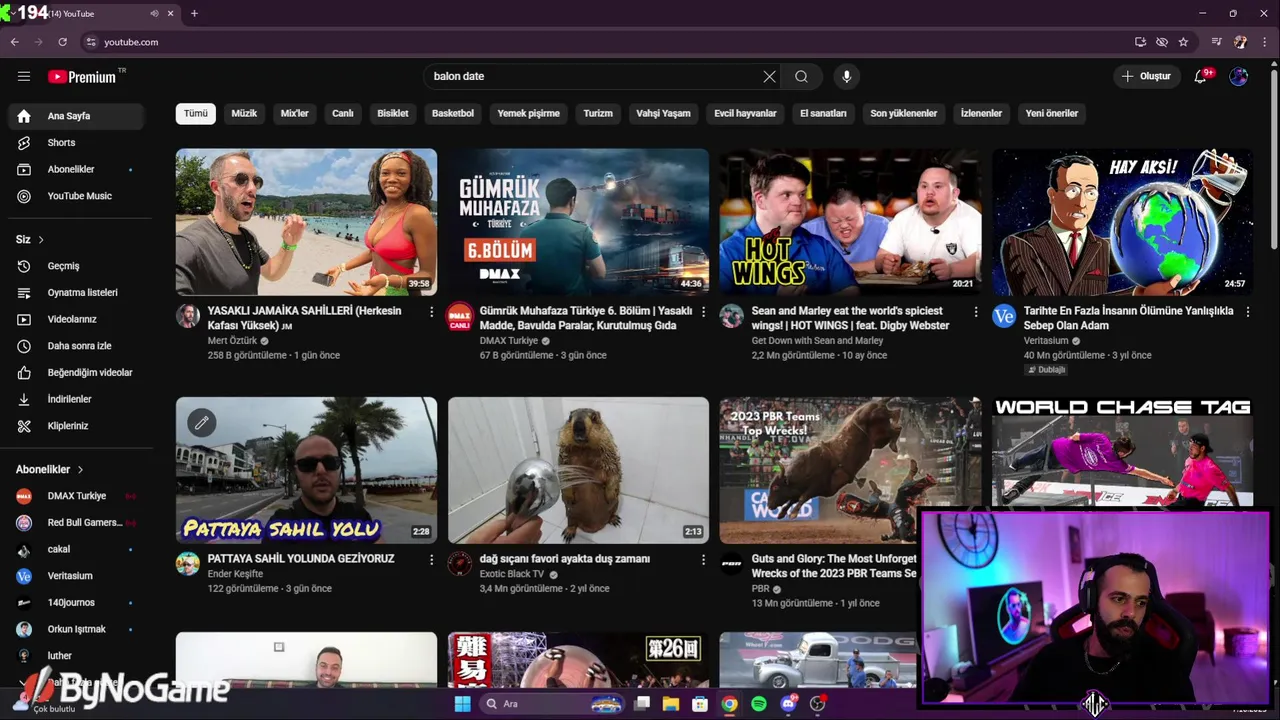The image size is (1280, 720).
Task: Open the notifications bell
Action: pyautogui.click(x=1201, y=76)
